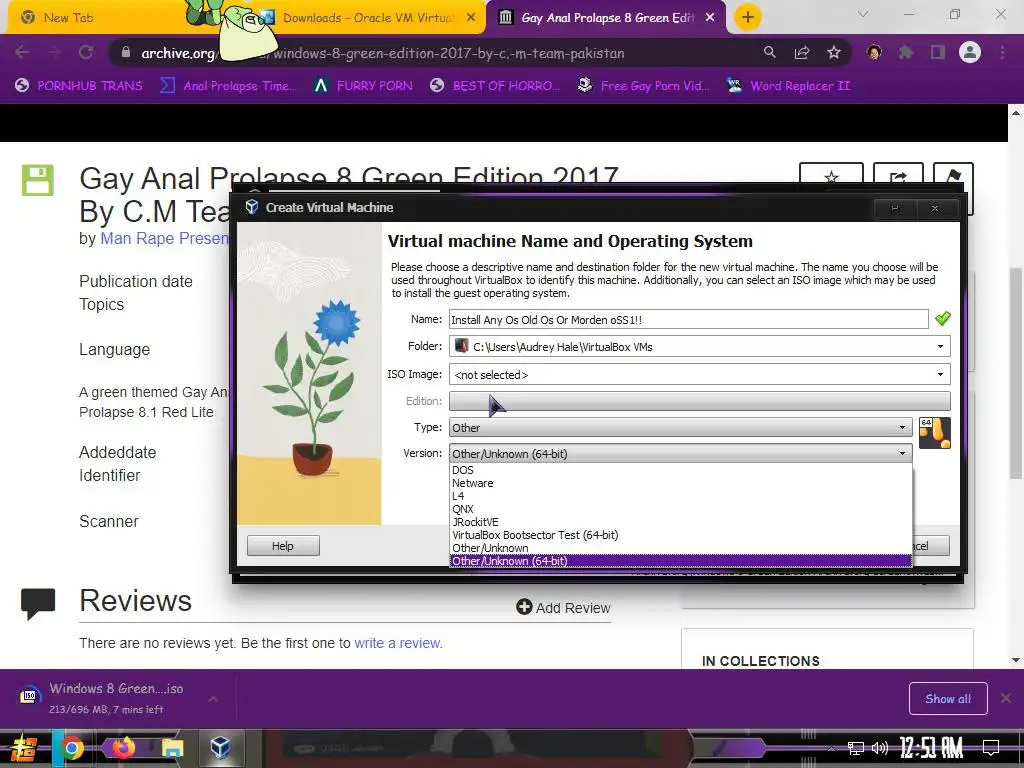
Task: Click the IN COLLECTIONS heading
Action: 761,661
